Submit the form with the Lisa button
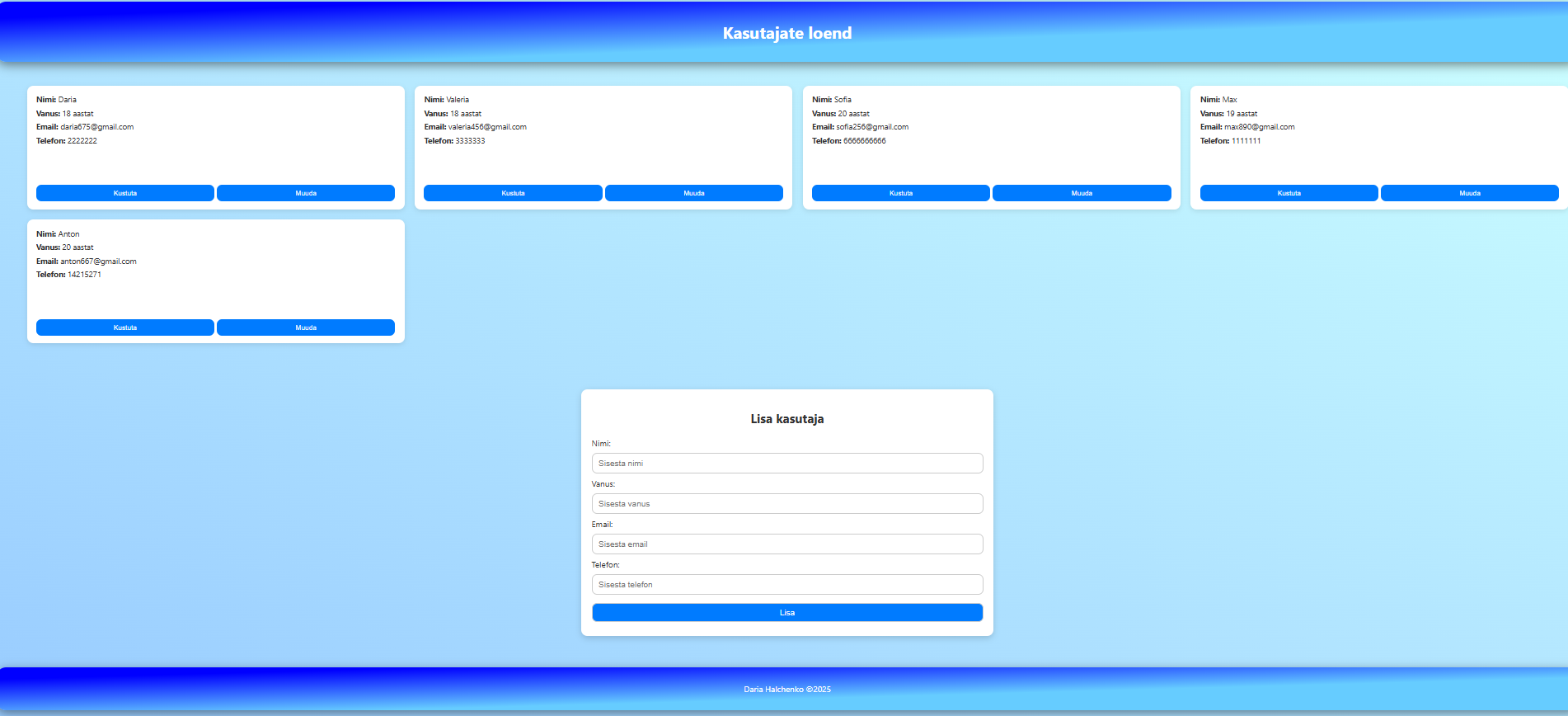This screenshot has width=1568, height=716. (786, 613)
